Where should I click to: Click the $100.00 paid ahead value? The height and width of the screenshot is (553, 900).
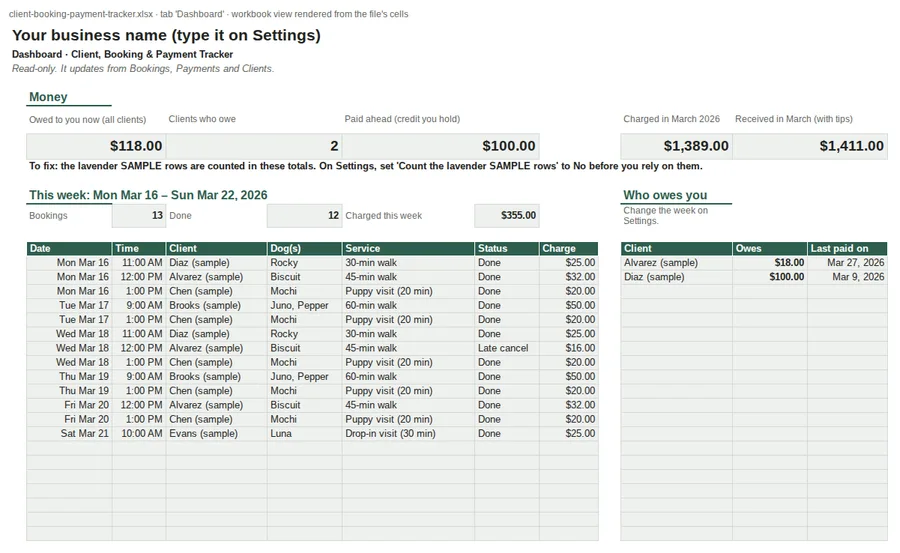coord(440,146)
